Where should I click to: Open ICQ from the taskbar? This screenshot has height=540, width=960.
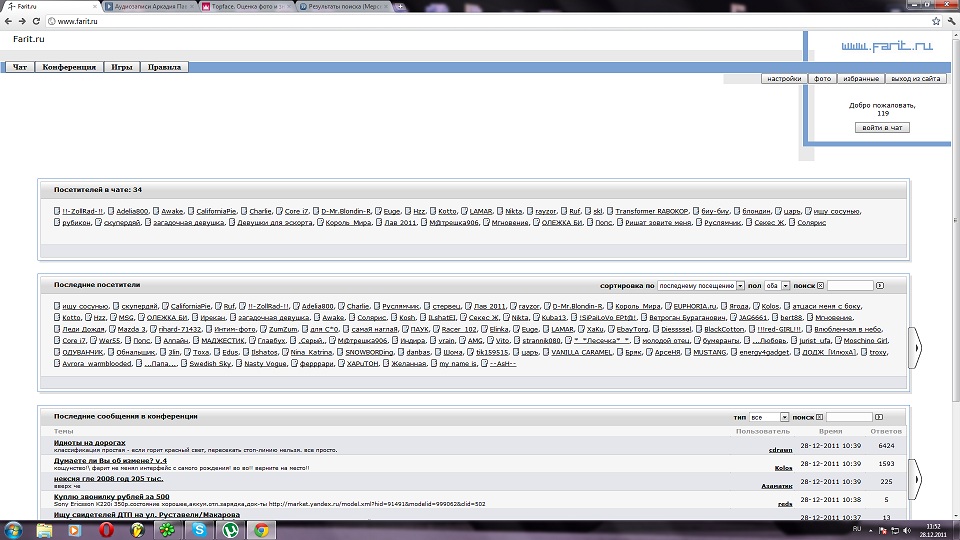[x=167, y=530]
